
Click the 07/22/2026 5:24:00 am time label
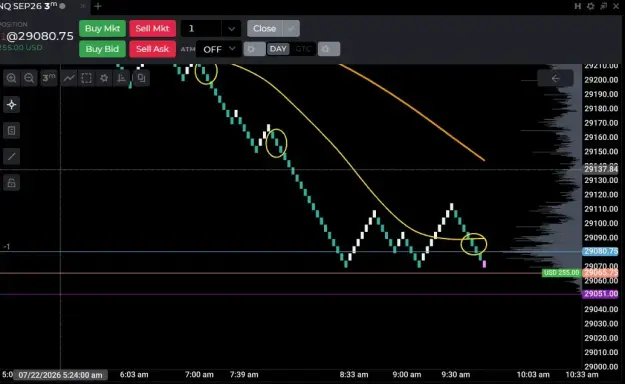coord(60,375)
